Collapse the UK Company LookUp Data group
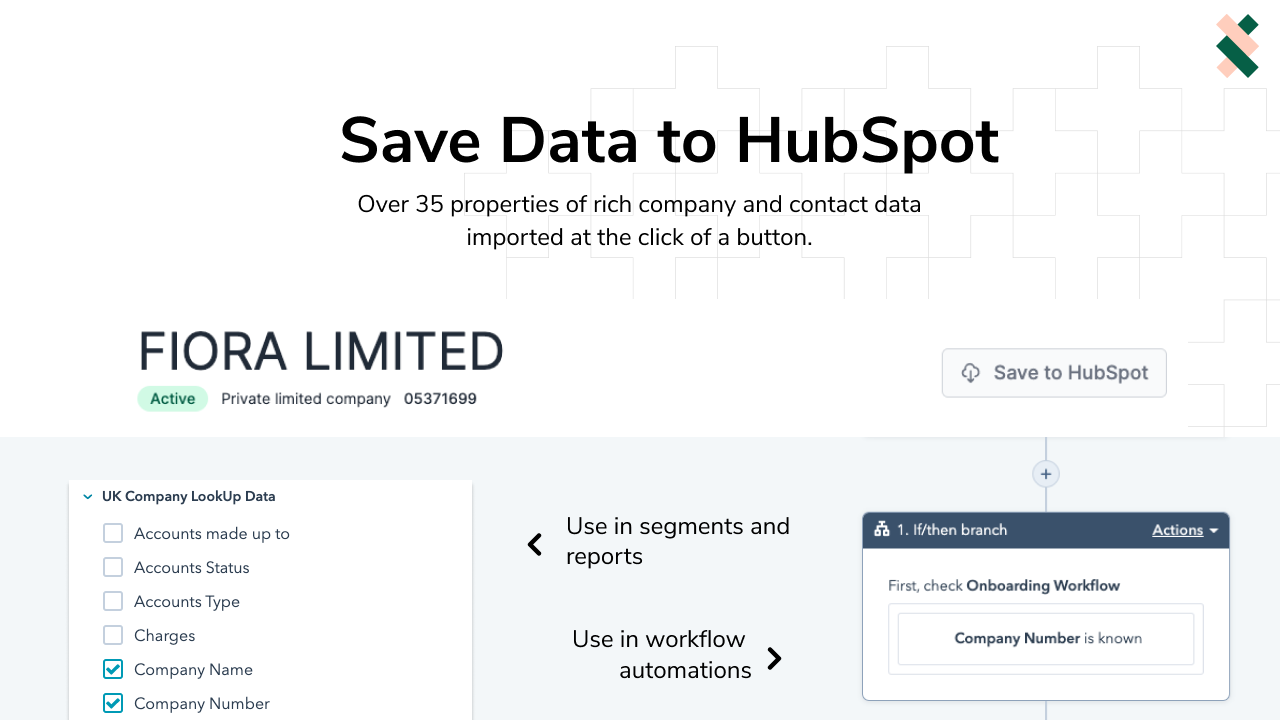The width and height of the screenshot is (1280, 720). click(x=88, y=496)
